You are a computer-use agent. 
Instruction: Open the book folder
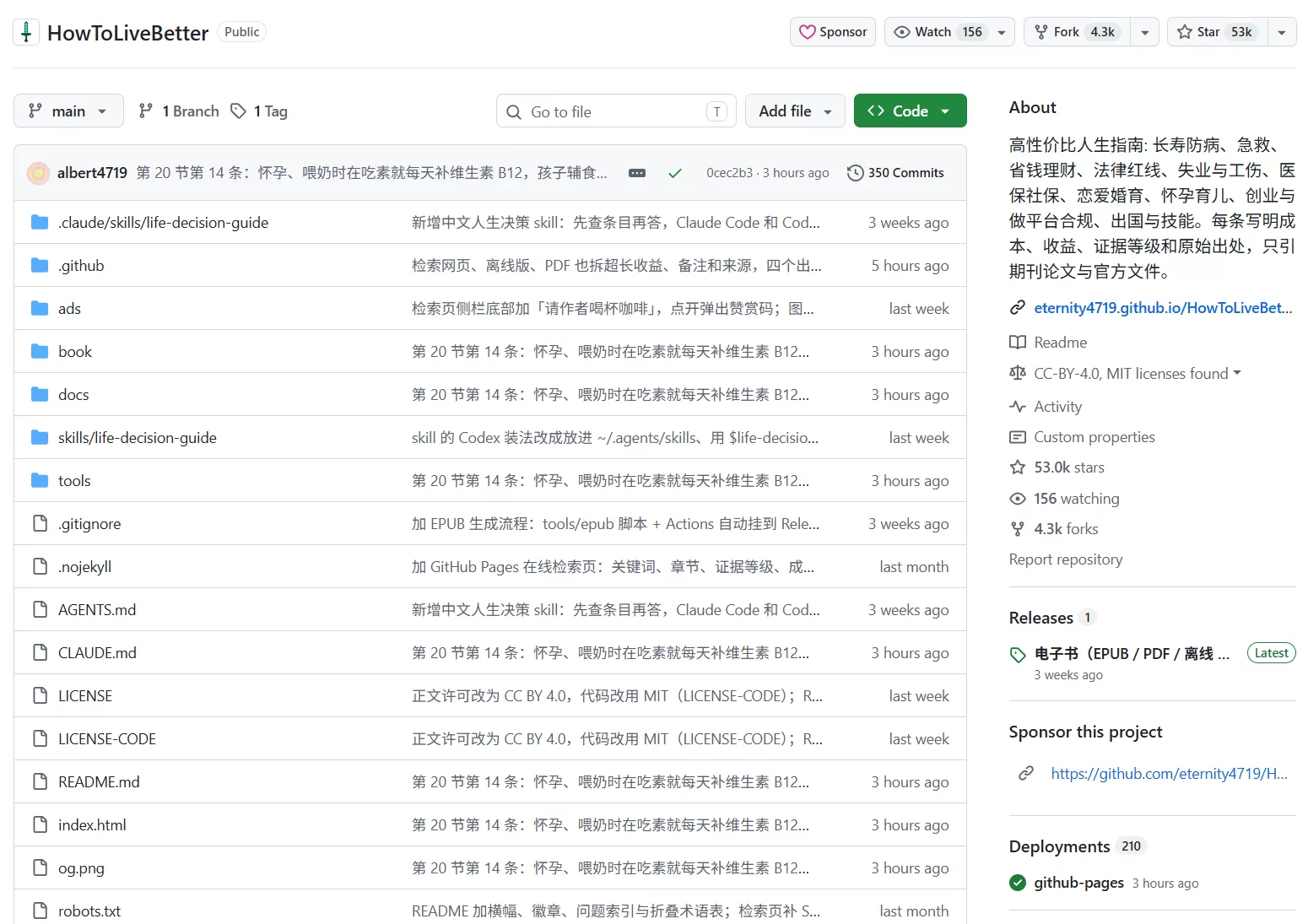75,352
